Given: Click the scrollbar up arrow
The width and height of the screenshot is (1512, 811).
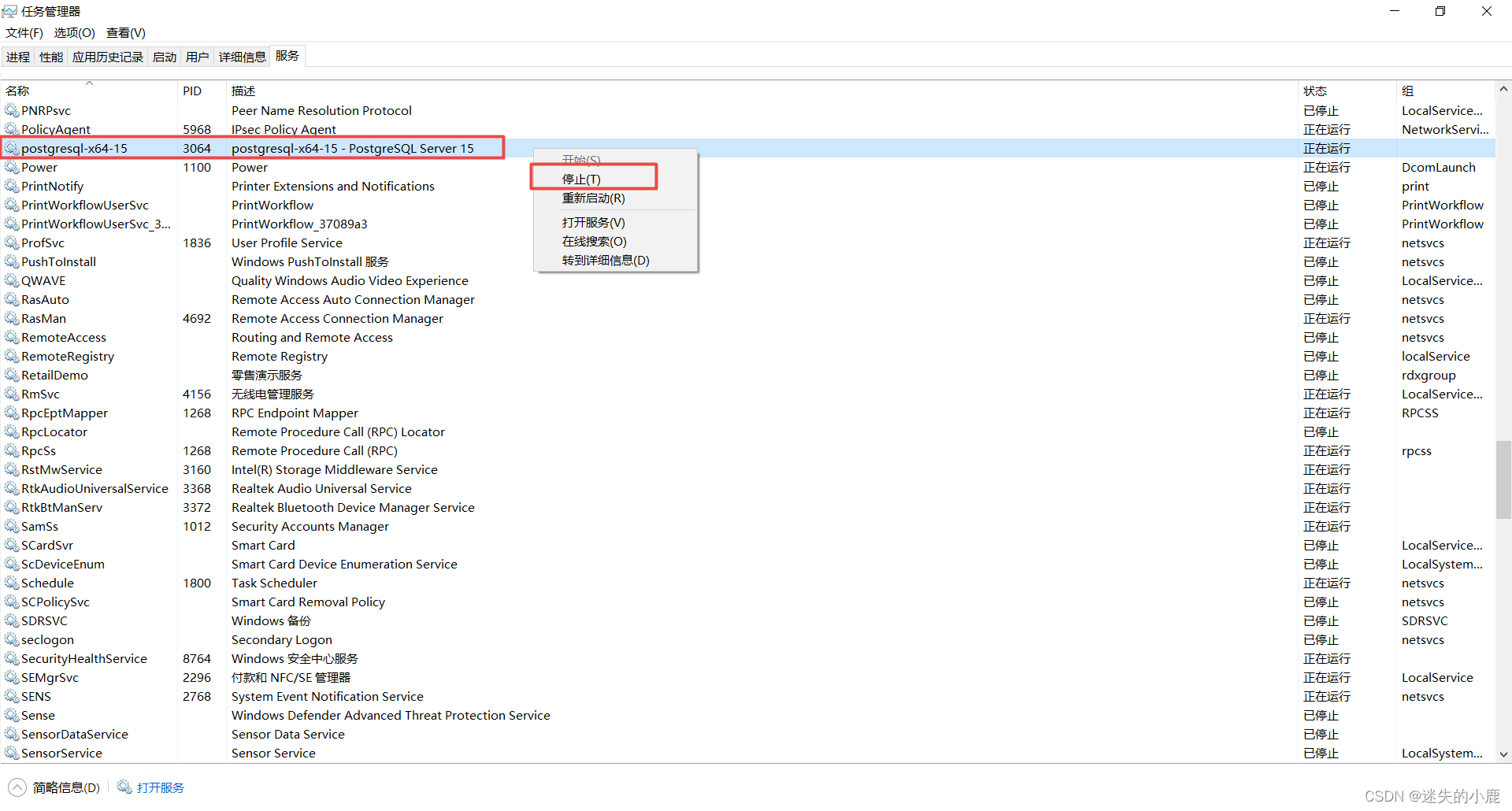Looking at the screenshot, I should (1503, 89).
